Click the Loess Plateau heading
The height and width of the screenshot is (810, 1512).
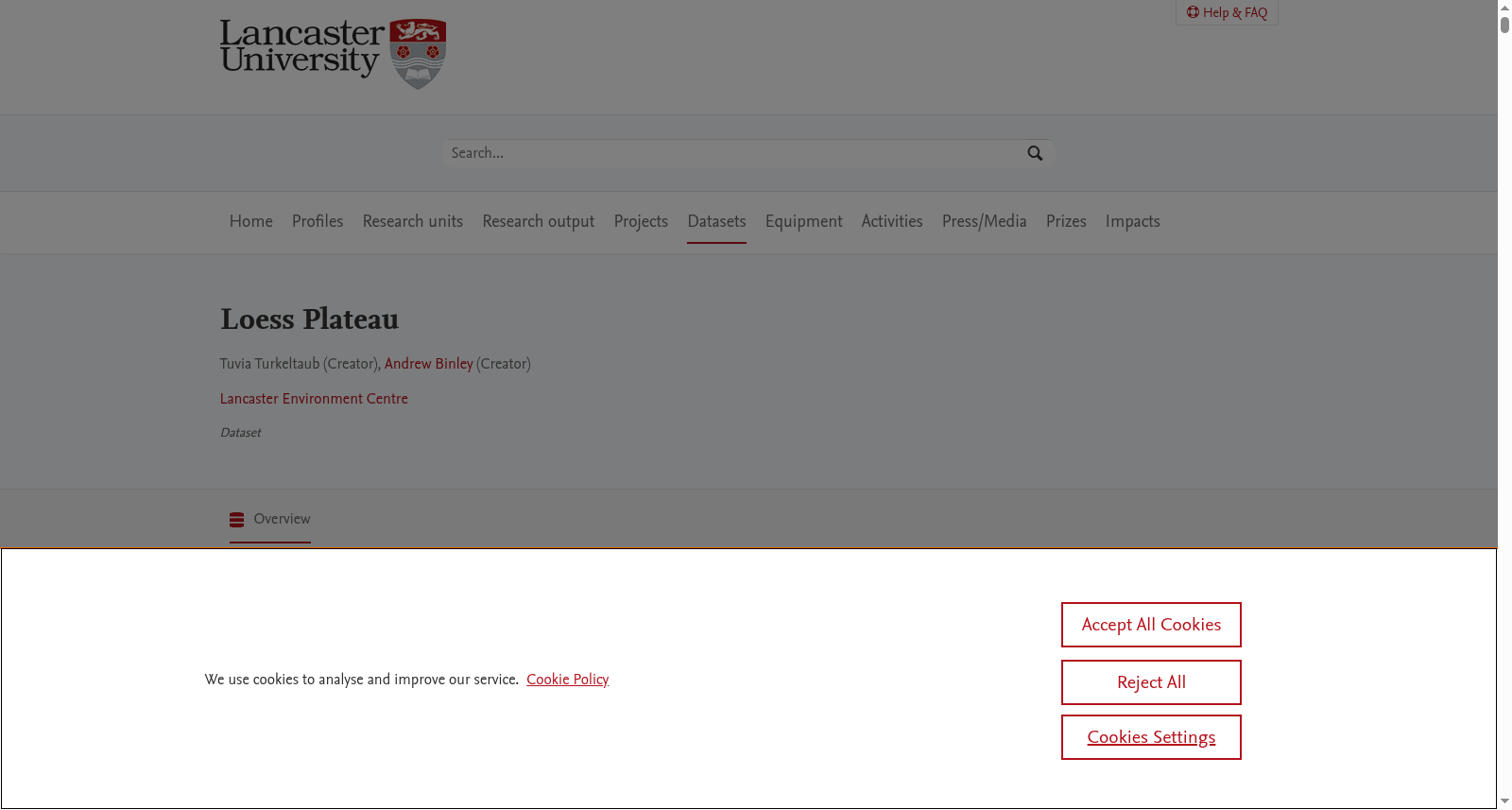click(310, 319)
